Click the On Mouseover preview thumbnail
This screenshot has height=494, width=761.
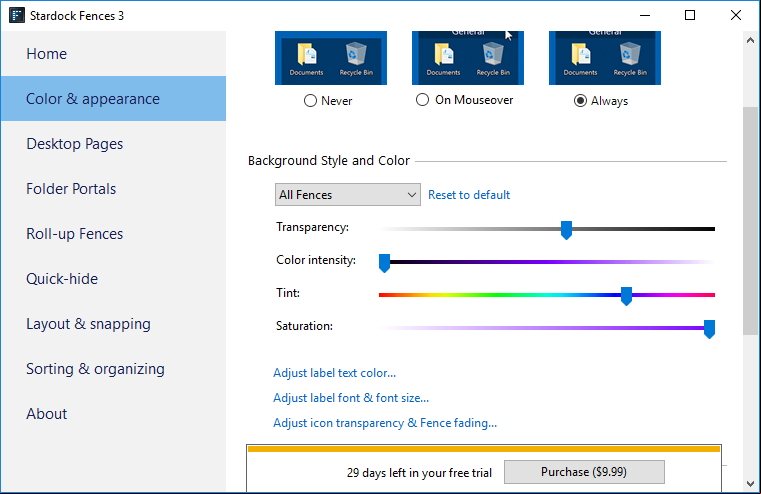468,58
